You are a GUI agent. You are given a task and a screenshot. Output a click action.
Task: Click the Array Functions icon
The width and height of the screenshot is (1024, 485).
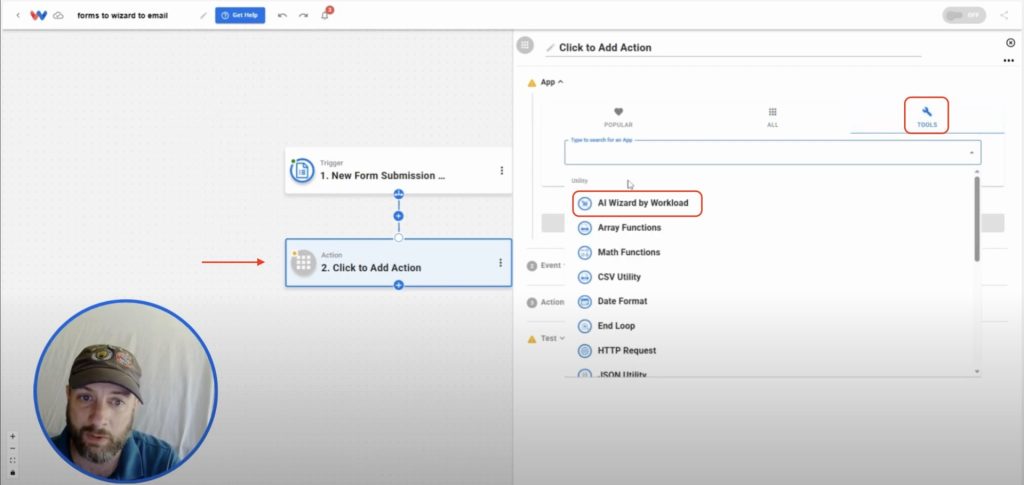coord(584,228)
